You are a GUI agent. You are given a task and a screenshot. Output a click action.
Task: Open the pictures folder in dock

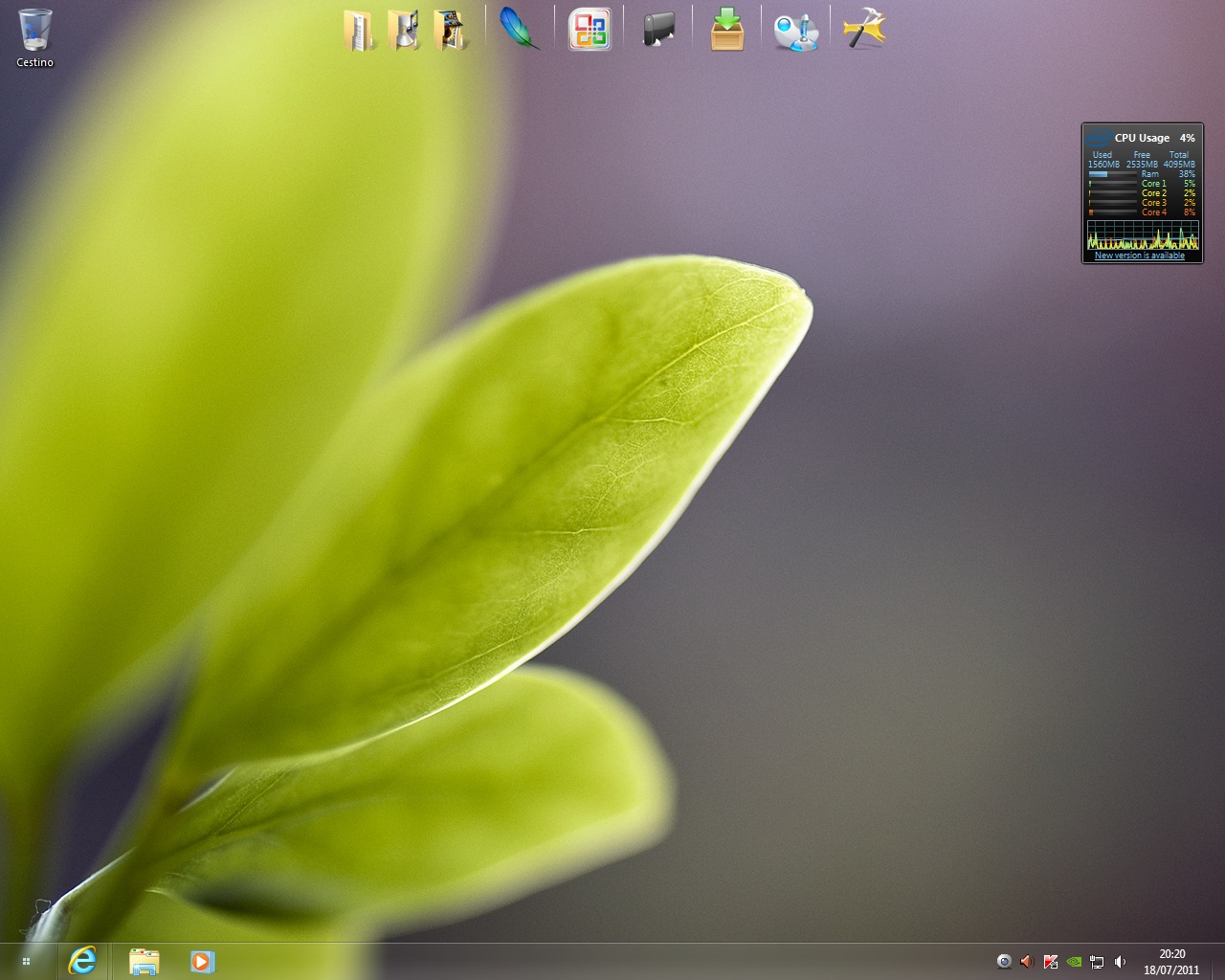[451, 30]
